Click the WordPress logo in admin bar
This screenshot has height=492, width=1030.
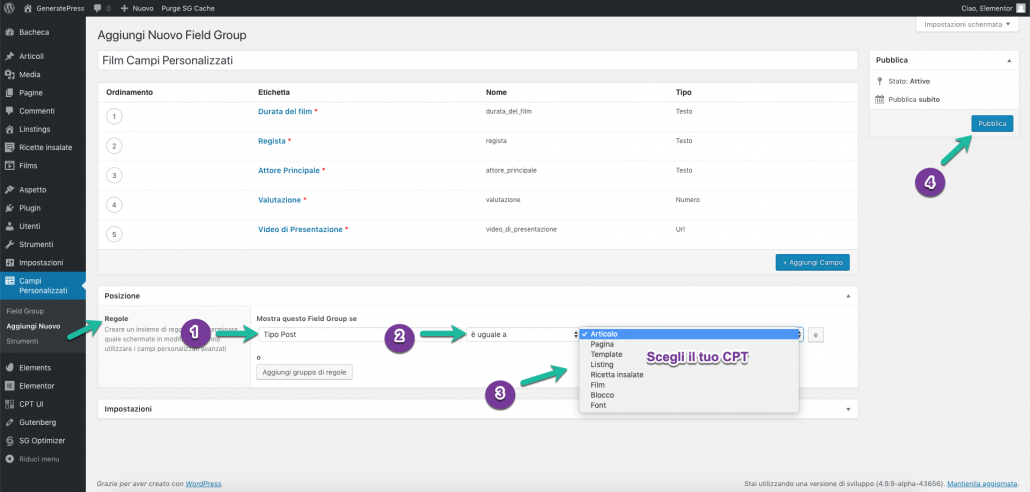(x=8, y=7)
